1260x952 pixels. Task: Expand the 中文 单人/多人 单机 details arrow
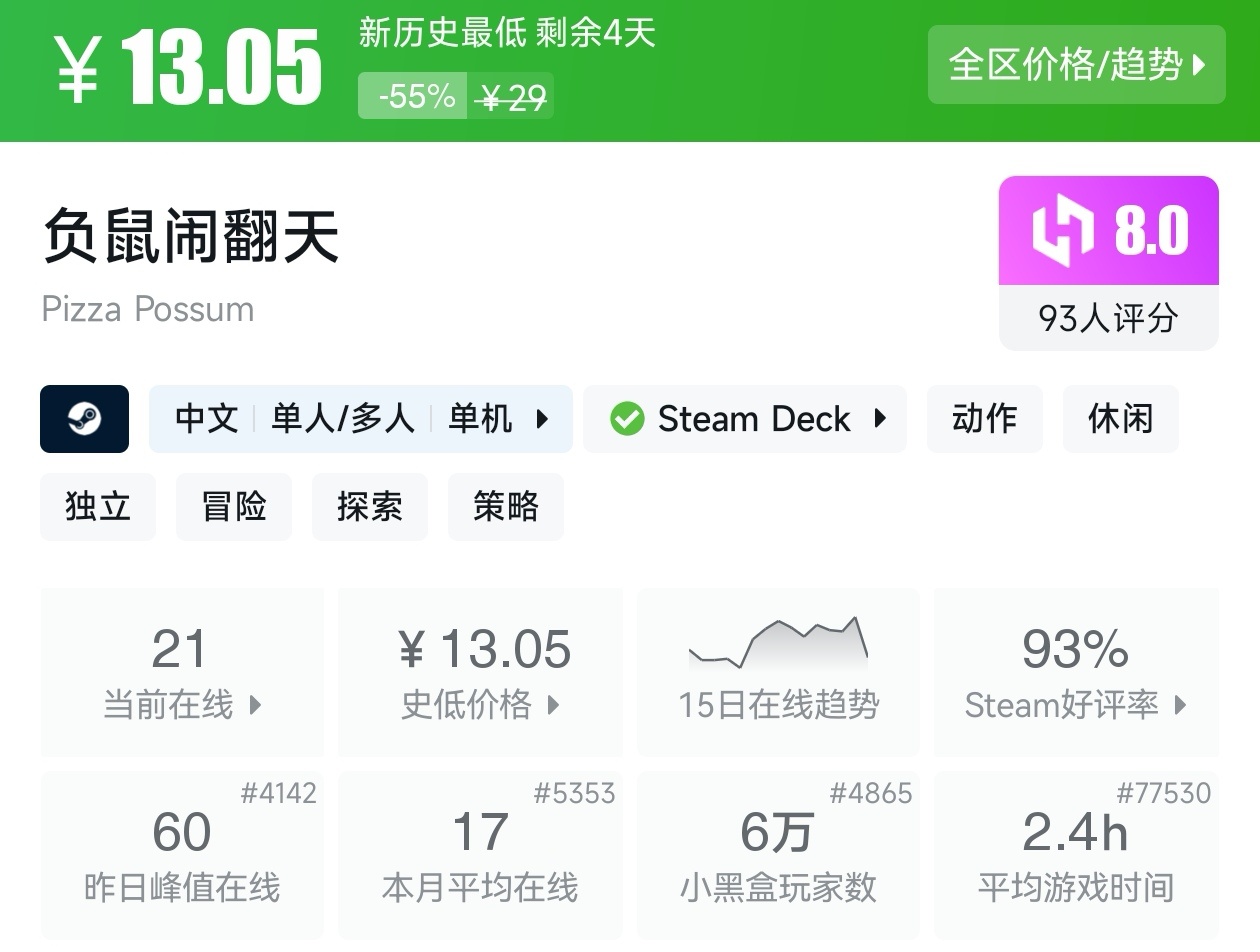click(x=542, y=419)
